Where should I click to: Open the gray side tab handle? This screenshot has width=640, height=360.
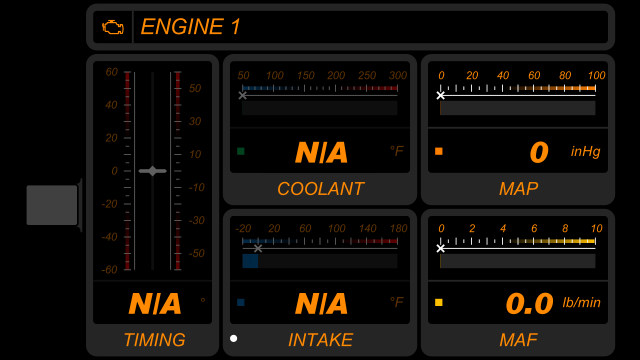(52, 205)
